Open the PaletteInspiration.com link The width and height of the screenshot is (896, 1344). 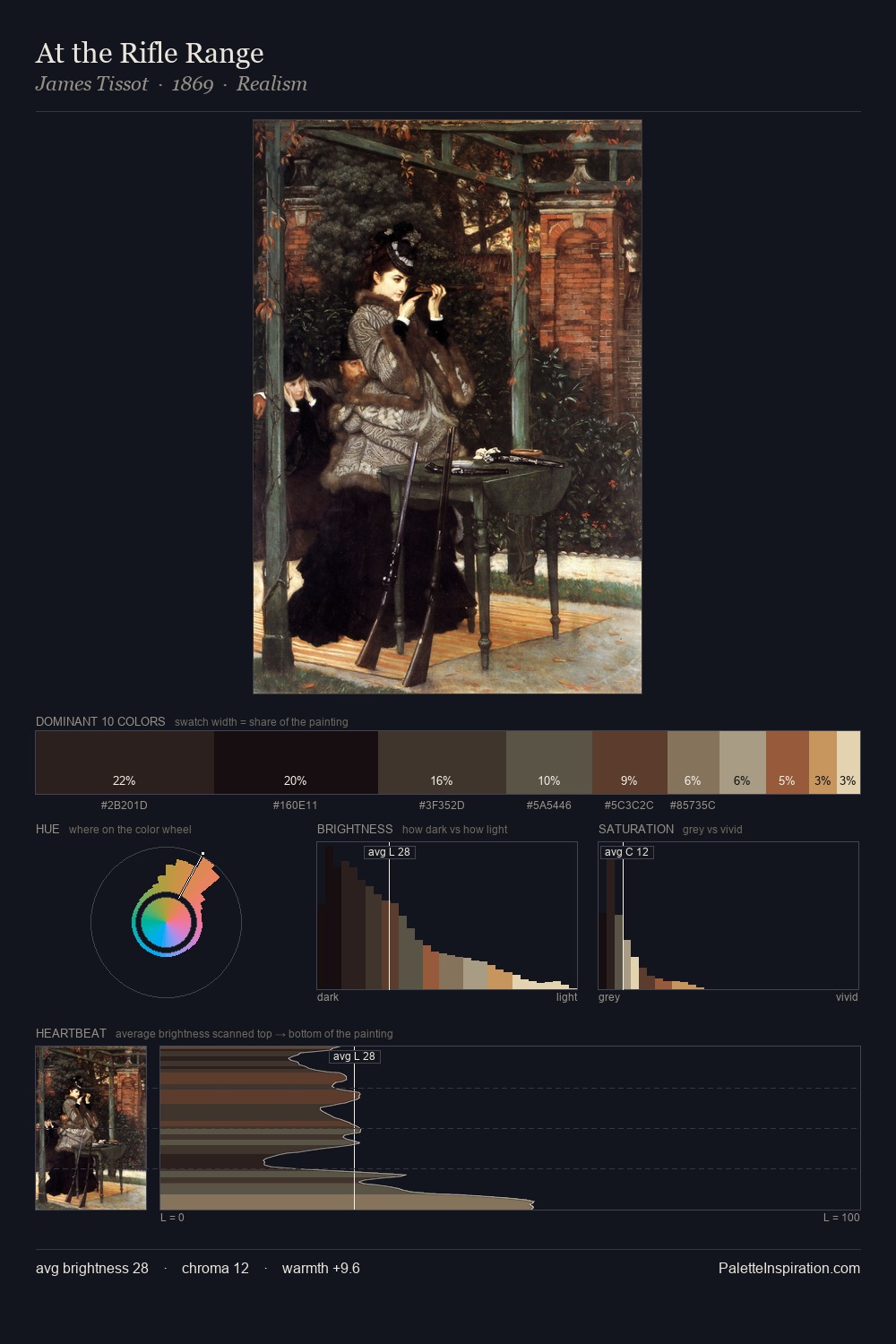(x=789, y=1268)
